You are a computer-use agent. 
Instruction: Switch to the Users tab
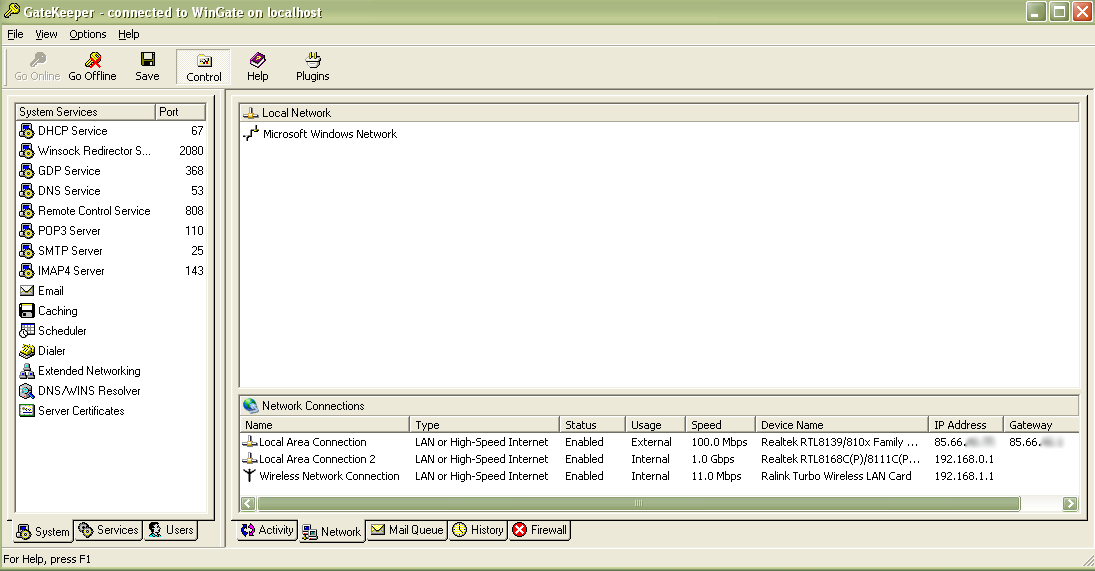[170, 531]
